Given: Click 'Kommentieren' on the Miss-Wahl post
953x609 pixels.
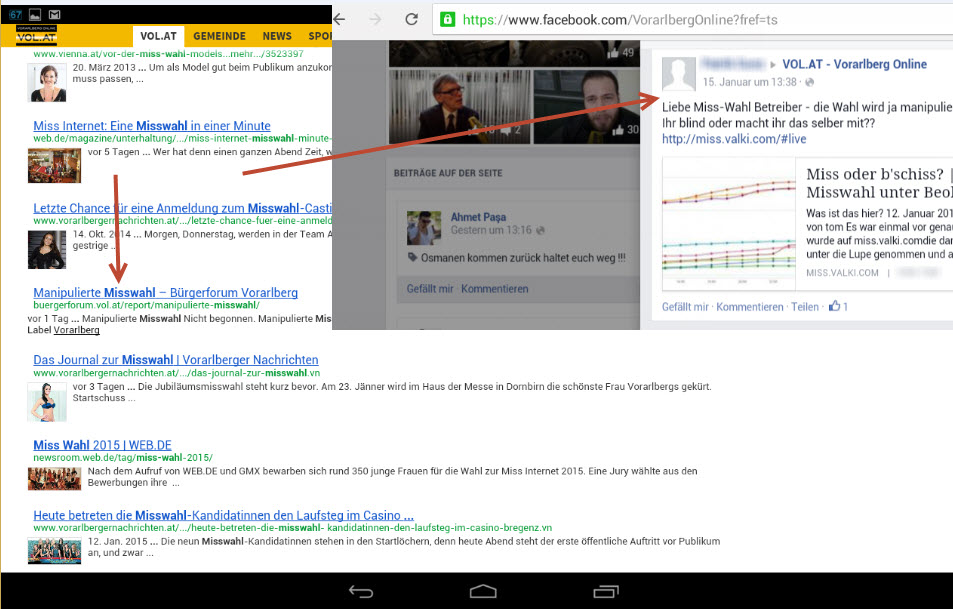Looking at the screenshot, I should click(749, 307).
